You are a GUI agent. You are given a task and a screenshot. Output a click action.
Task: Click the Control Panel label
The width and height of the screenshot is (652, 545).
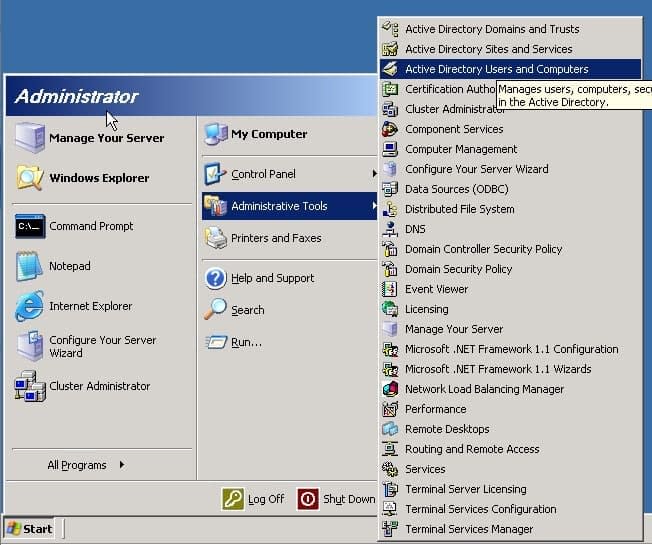coord(263,174)
